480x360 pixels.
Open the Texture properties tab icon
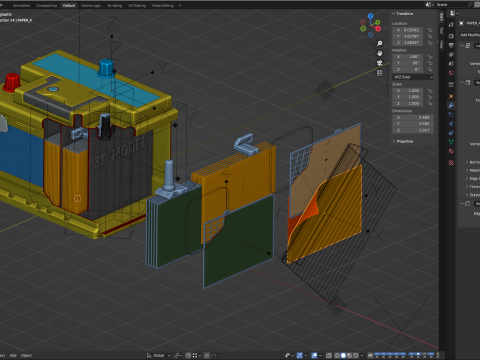tap(451, 163)
